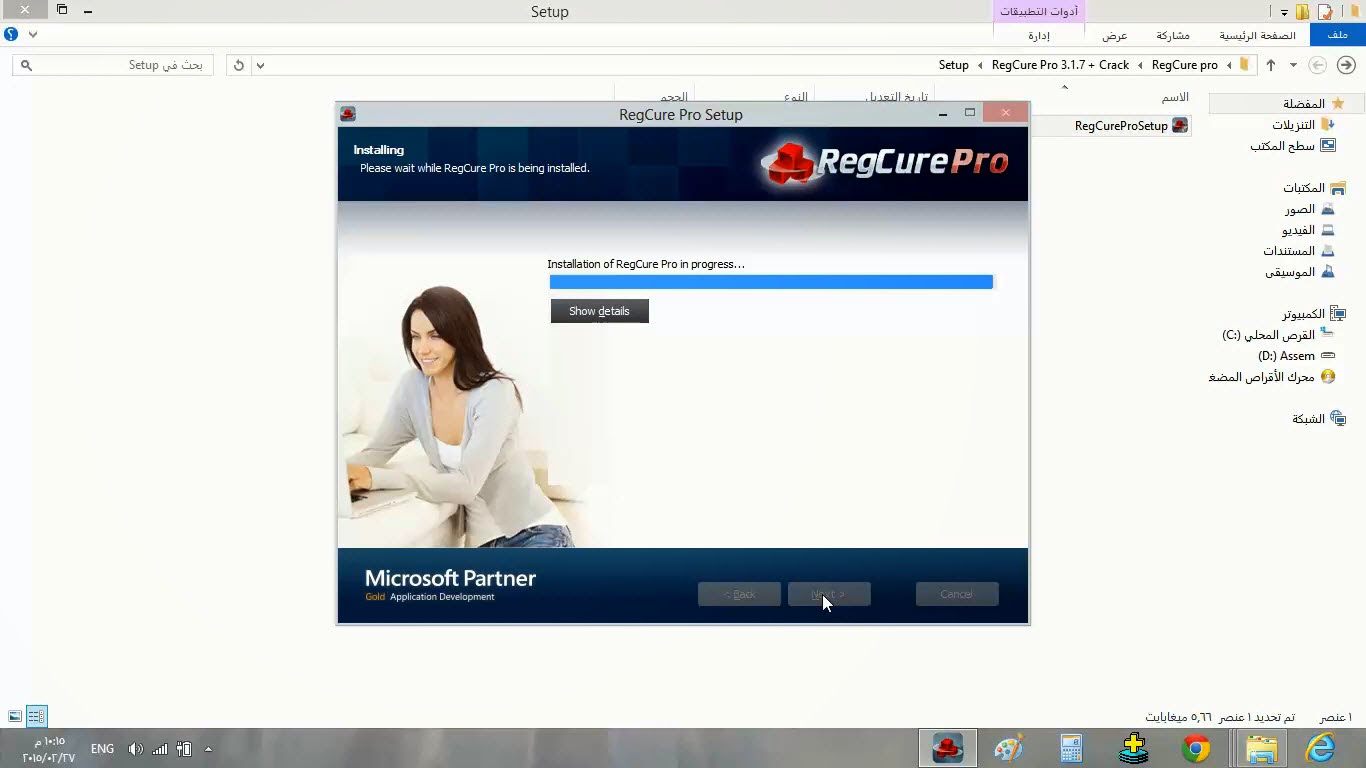The image size is (1366, 768).
Task: Open Calculator from the taskbar
Action: coord(1071,748)
